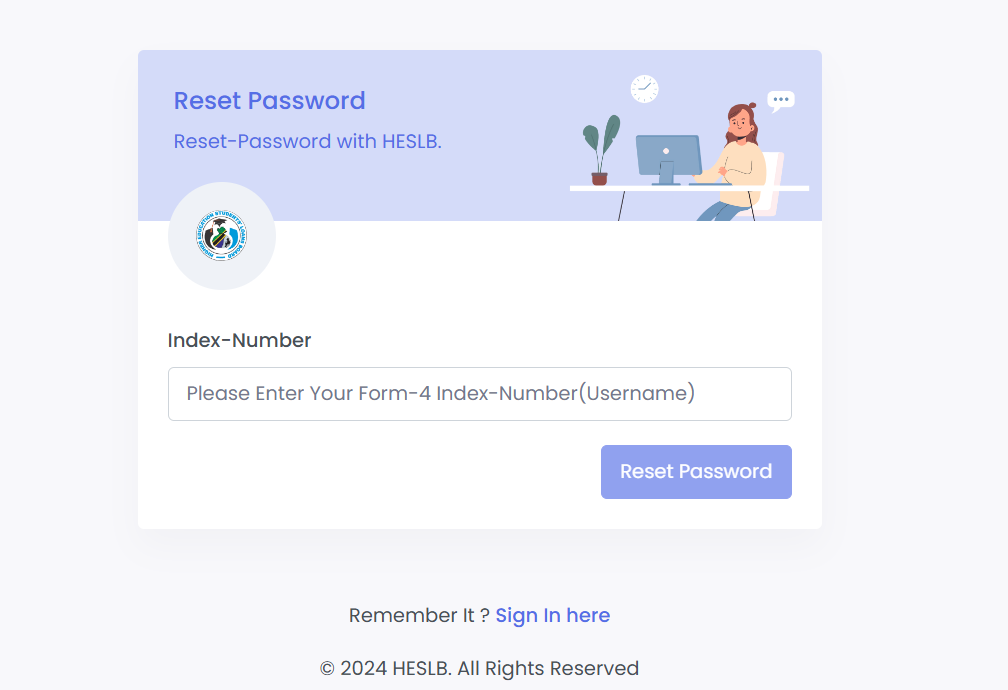Click the Remember It ? text
This screenshot has height=690, width=1008.
[419, 615]
